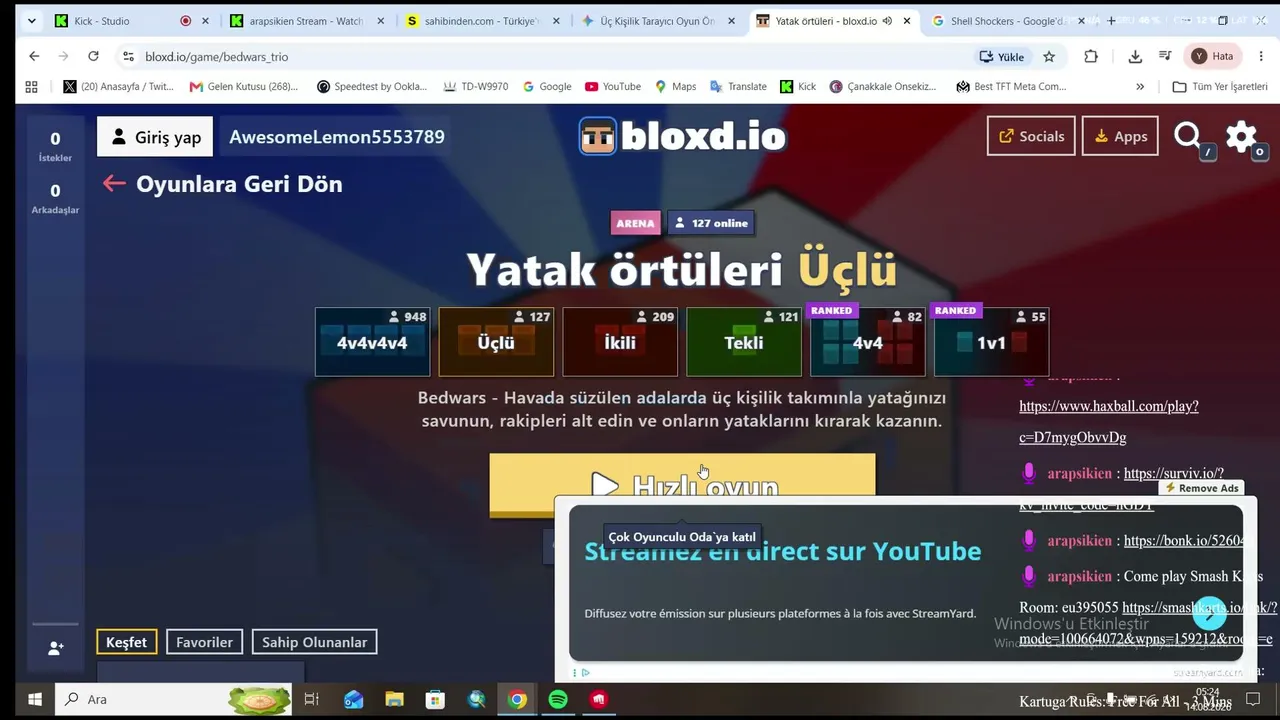Open Outlook from the taskbar
Image resolution: width=1280 pixels, height=720 pixels.
click(x=353, y=699)
